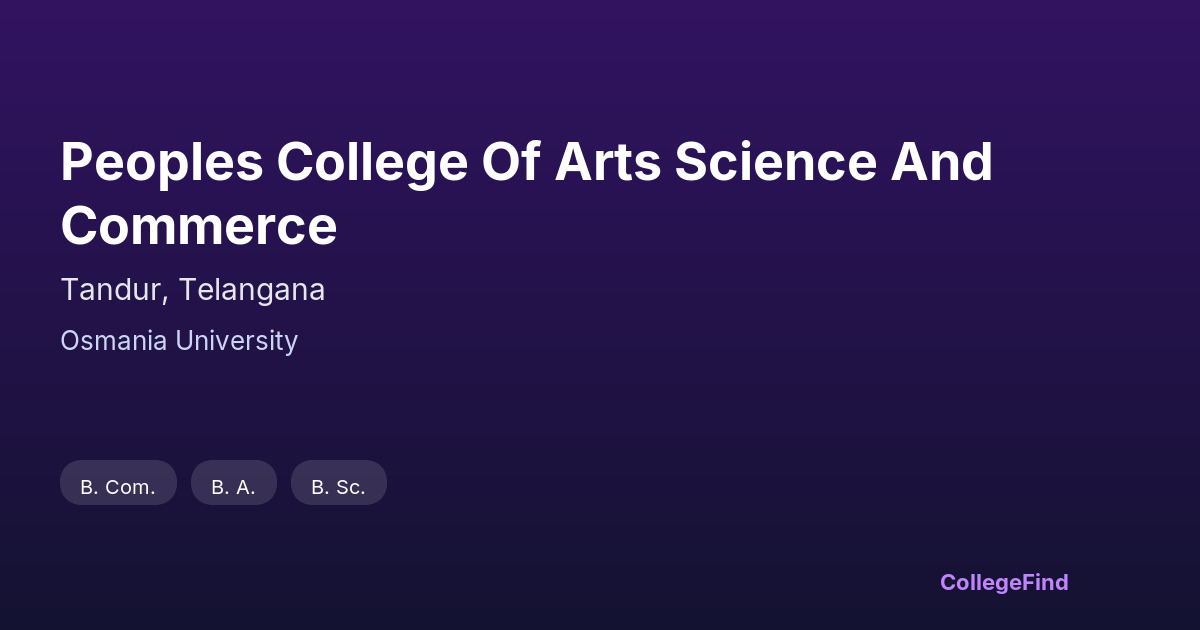Image resolution: width=1200 pixels, height=630 pixels.
Task: Click the word College in the heading
Action: point(372,162)
